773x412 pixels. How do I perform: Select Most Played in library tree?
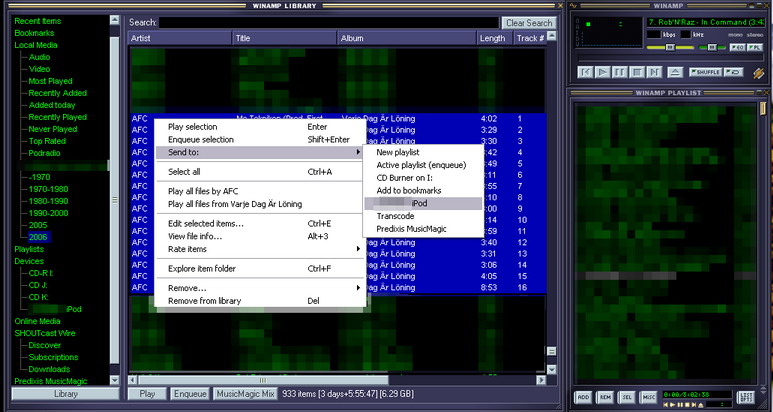(x=50, y=81)
